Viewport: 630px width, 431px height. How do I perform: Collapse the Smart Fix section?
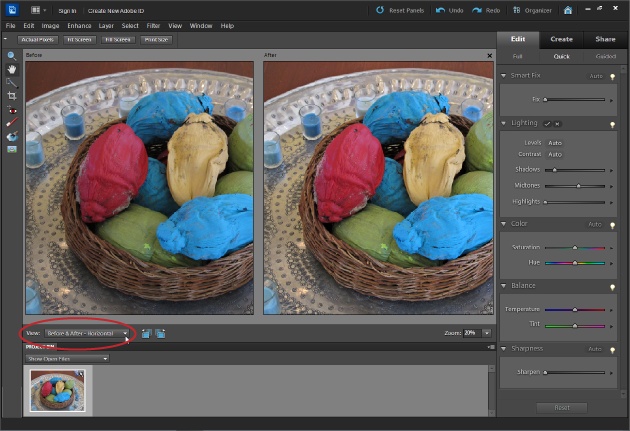(x=504, y=76)
